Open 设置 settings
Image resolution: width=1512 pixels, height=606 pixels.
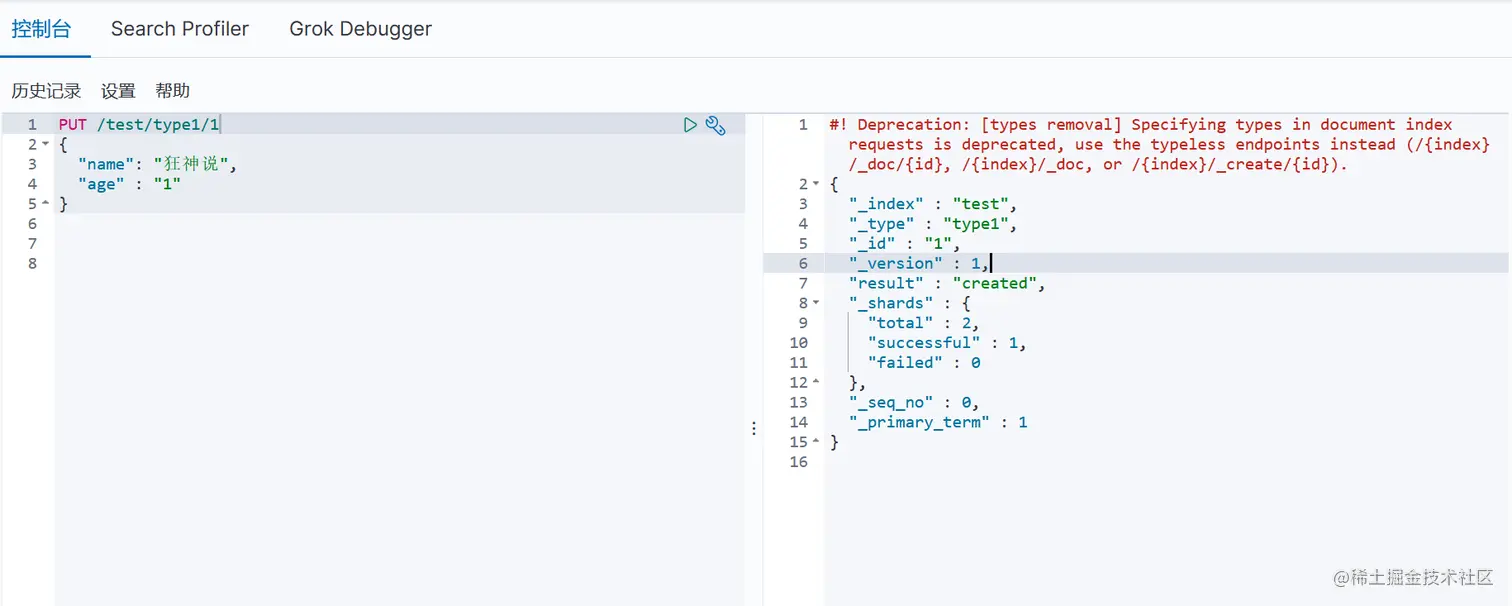pos(118,91)
